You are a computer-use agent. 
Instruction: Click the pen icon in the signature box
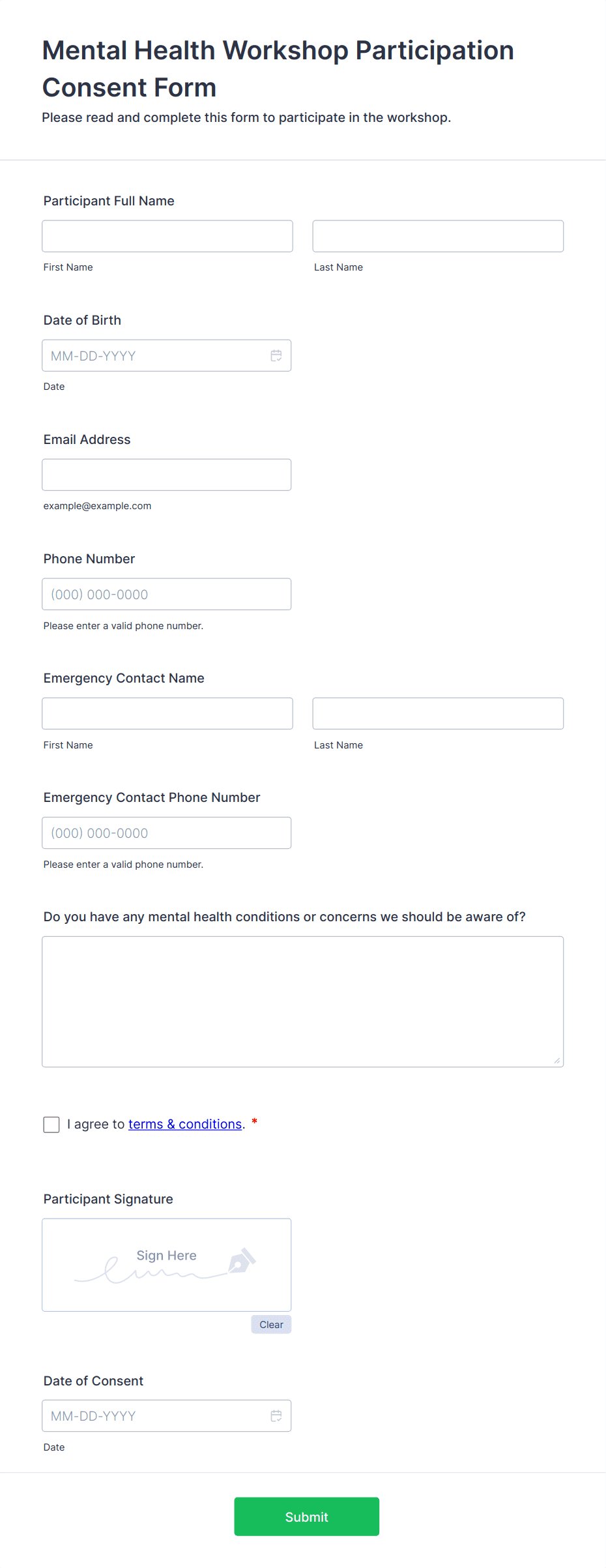(x=242, y=1260)
